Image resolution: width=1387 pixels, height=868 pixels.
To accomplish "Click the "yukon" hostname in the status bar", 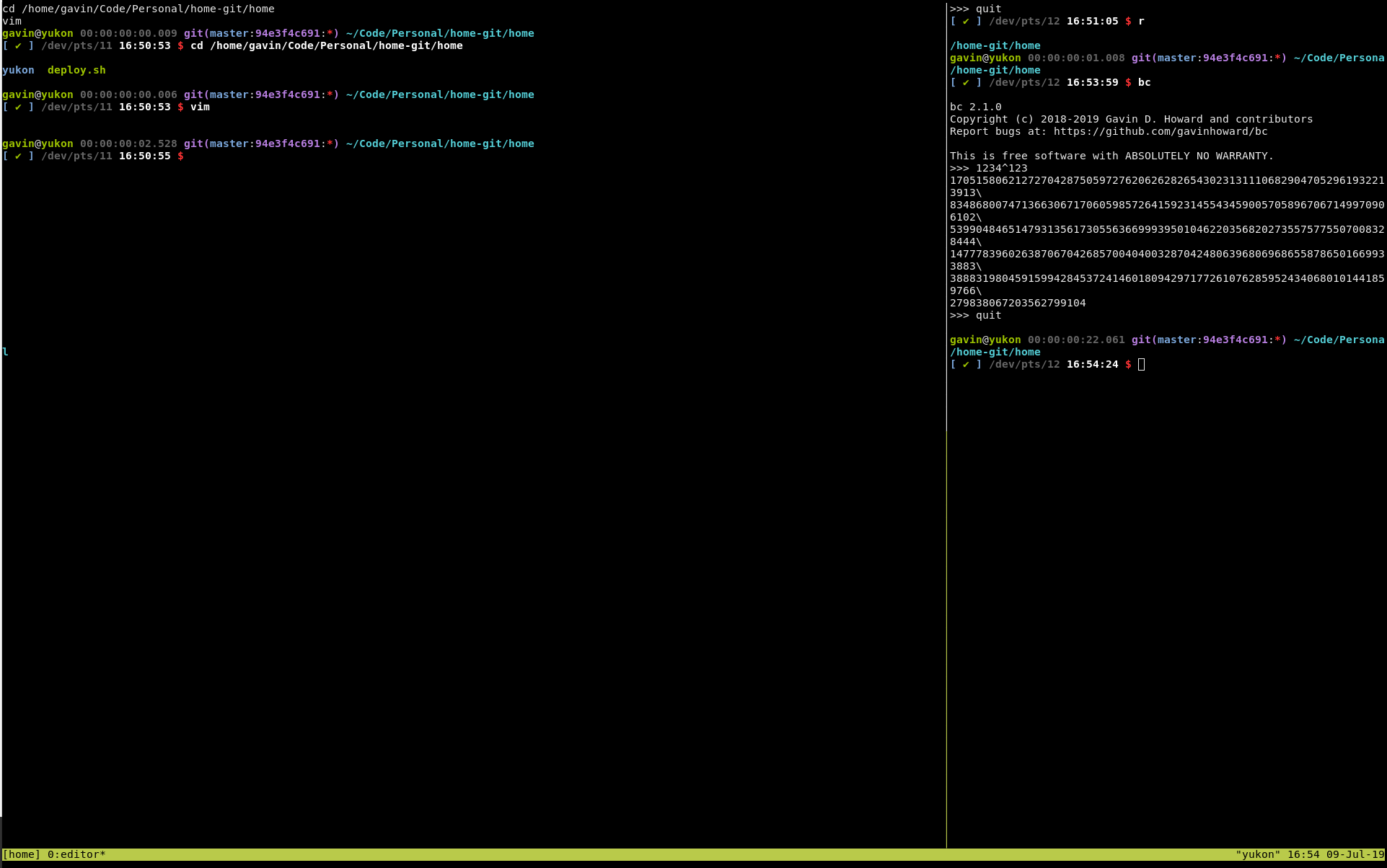I will (1258, 854).
